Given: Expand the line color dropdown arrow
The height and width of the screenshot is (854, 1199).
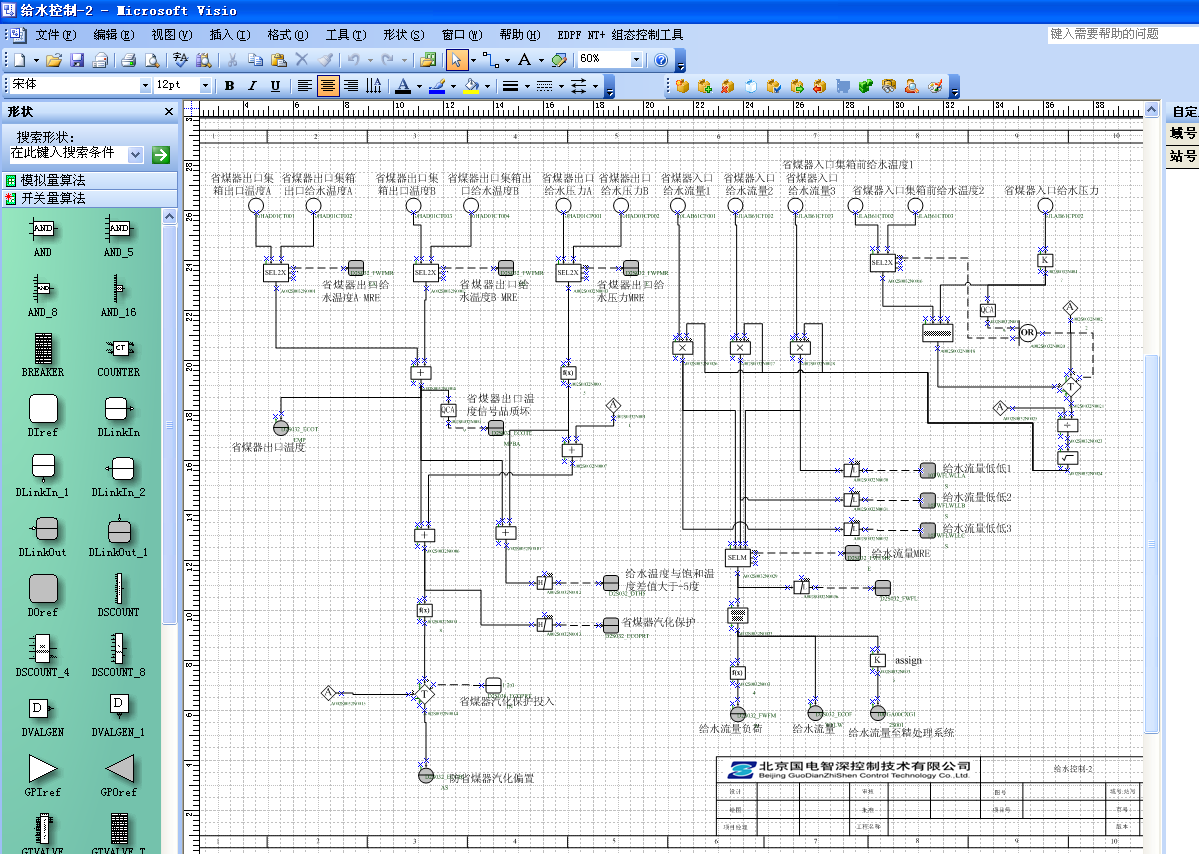Looking at the screenshot, I should click(453, 86).
